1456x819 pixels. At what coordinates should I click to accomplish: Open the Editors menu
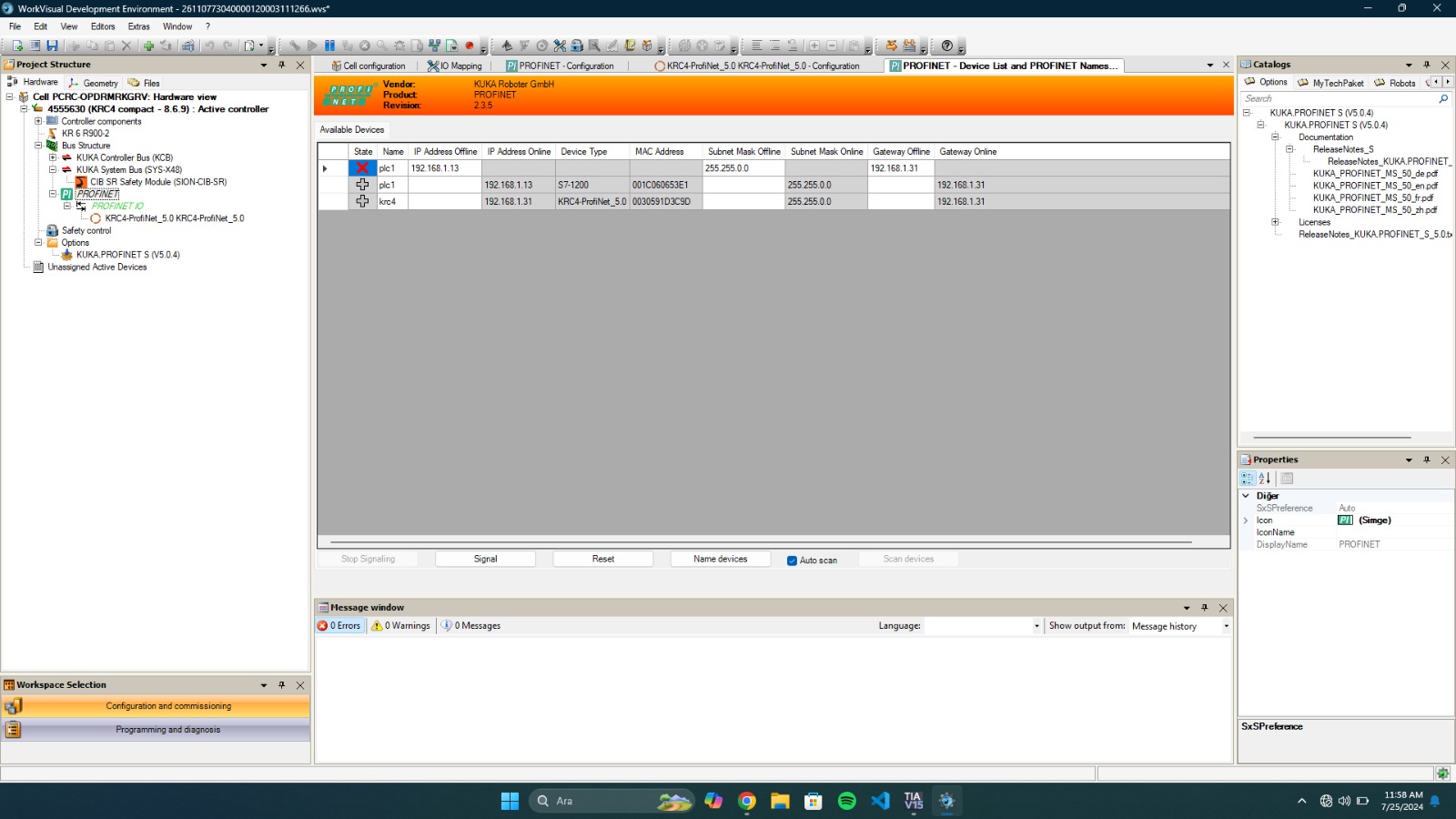coord(103,26)
